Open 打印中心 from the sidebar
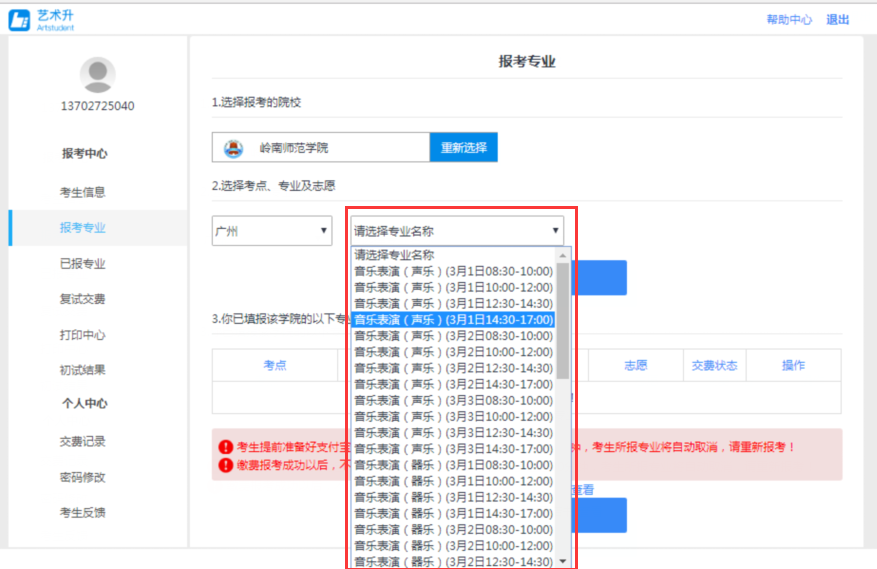Image resolution: width=877 pixels, height=569 pixels. (x=83, y=335)
